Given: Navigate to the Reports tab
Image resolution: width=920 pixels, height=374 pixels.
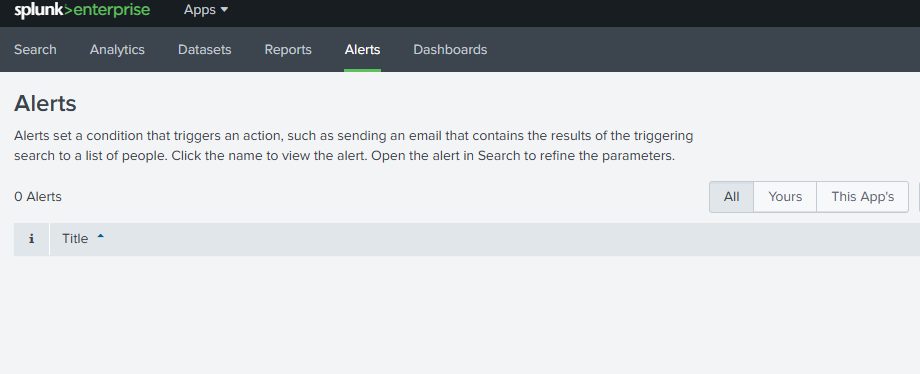Looking at the screenshot, I should point(288,50).
